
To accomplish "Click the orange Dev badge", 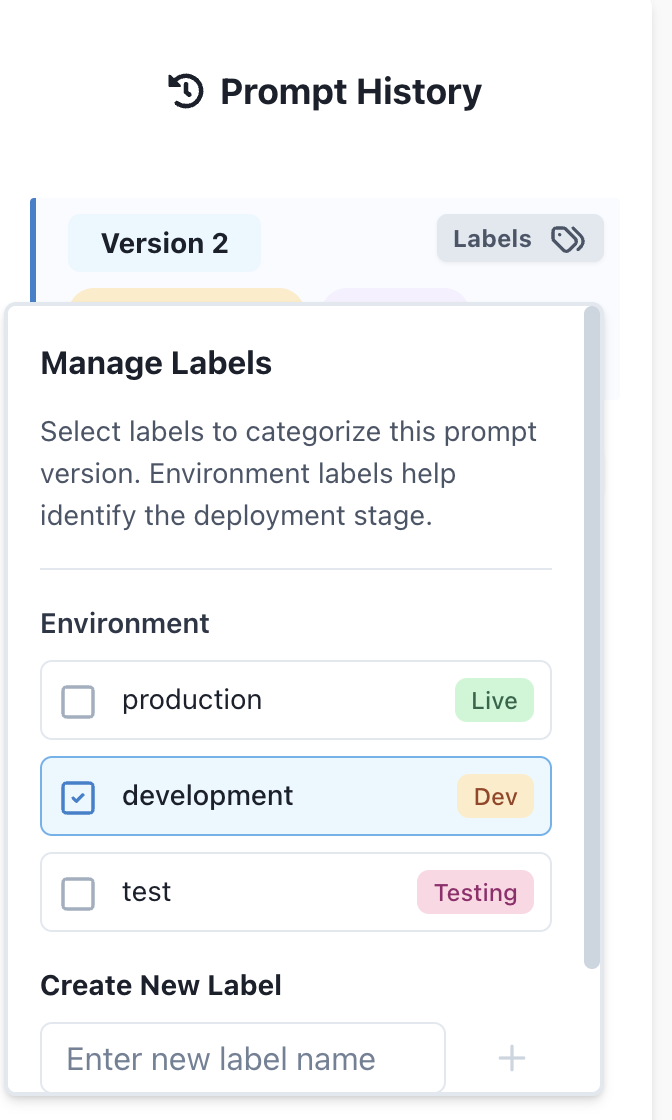I will [495, 796].
